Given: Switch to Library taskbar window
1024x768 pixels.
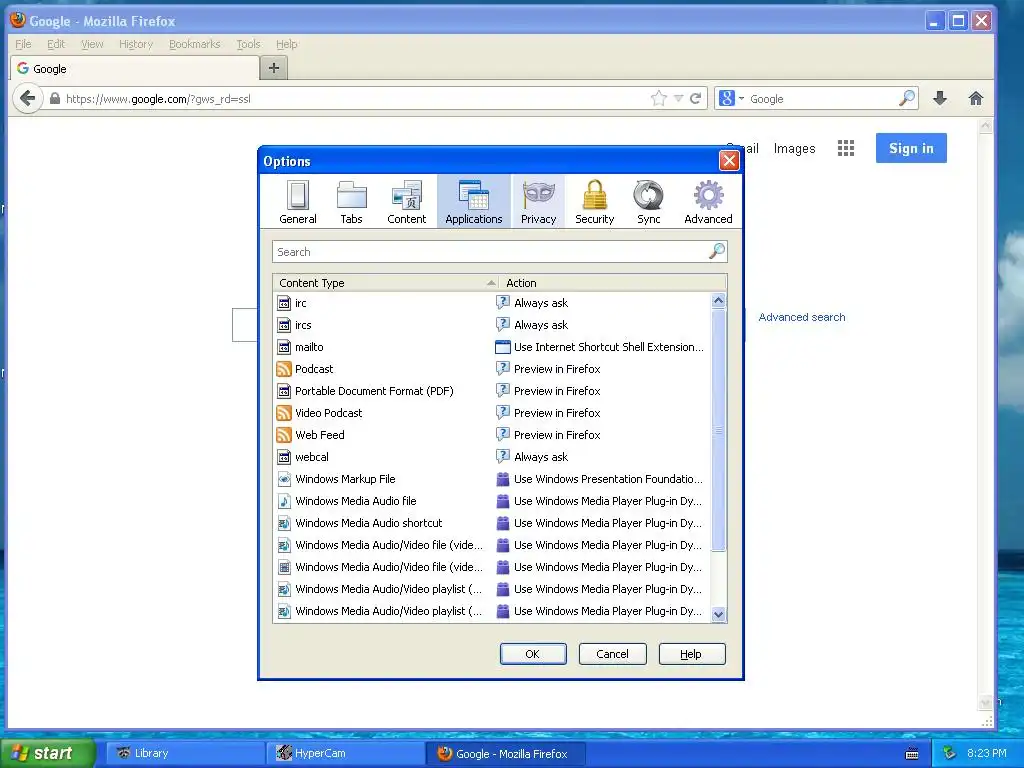Looking at the screenshot, I should pos(185,753).
